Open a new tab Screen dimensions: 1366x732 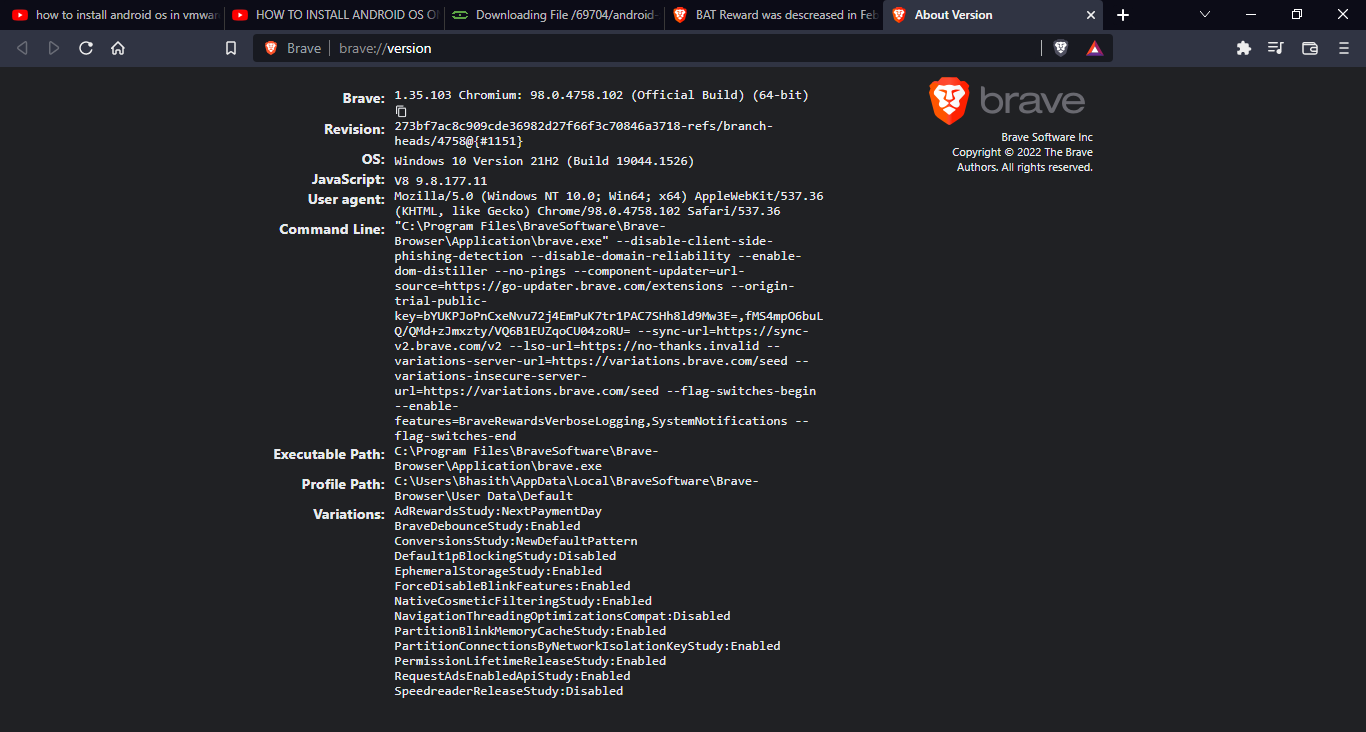tap(1123, 15)
